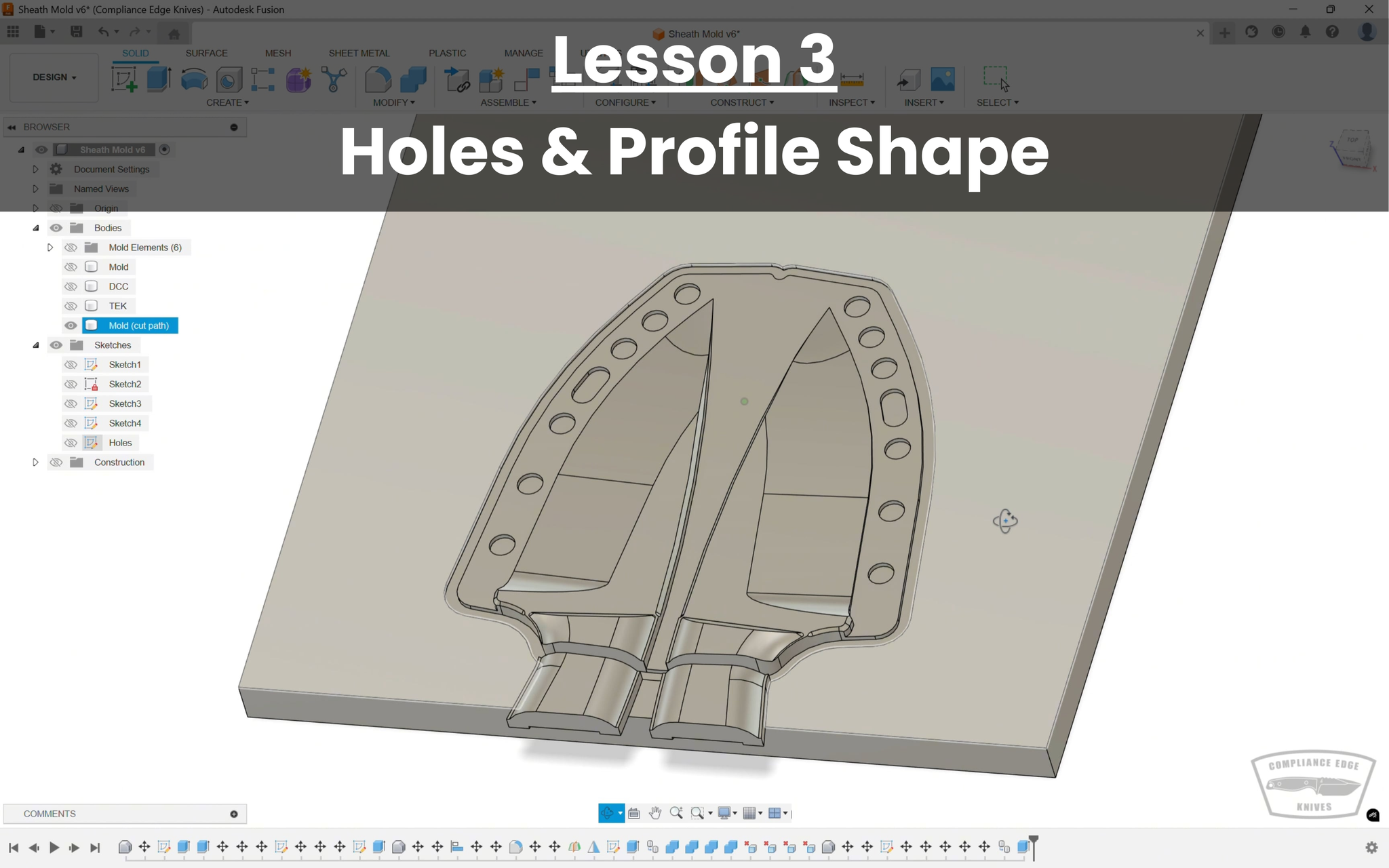
Task: Expand the Construction folder in browser
Action: (36, 462)
